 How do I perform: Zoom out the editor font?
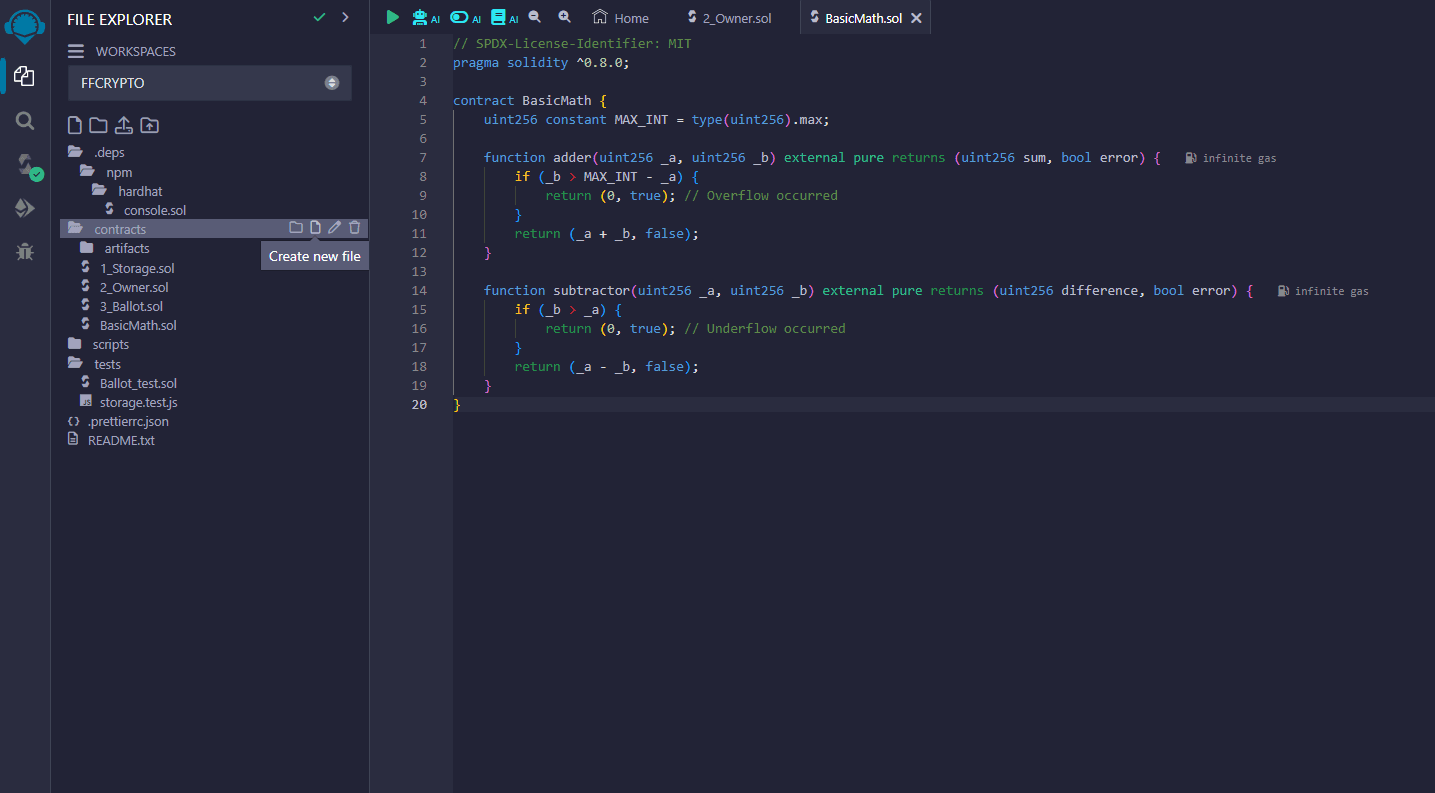coord(535,16)
